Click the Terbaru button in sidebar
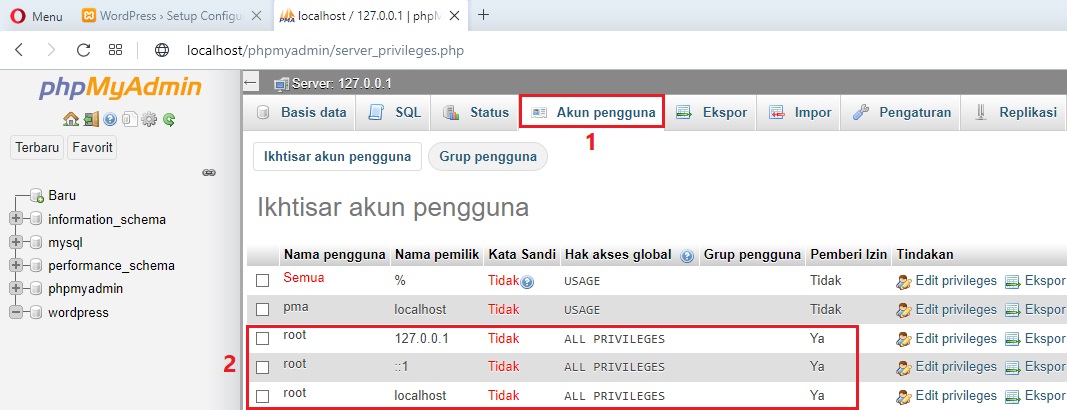The image size is (1067, 410). pos(37,148)
